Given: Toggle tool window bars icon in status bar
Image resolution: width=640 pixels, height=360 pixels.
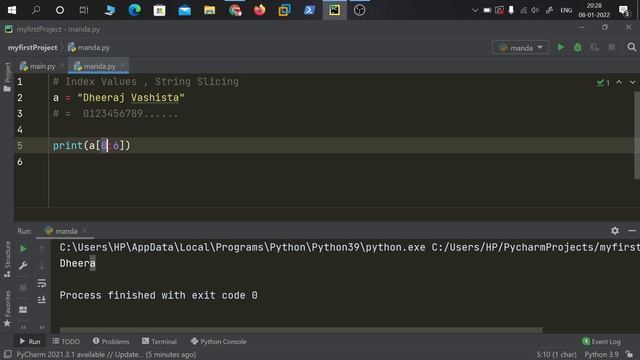Looking at the screenshot, I should (x=7, y=354).
